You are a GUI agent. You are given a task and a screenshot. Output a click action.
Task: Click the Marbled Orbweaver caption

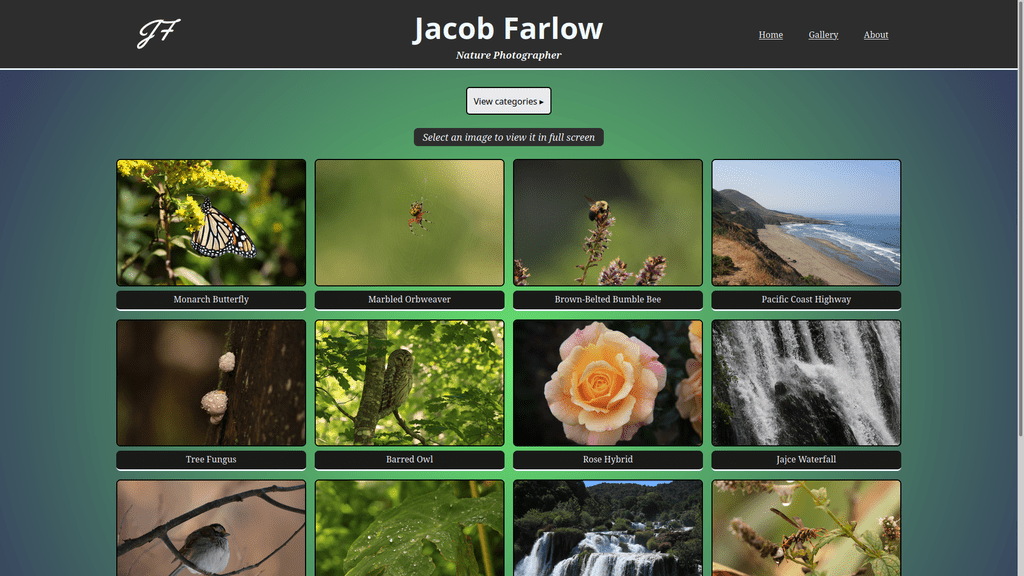(409, 300)
